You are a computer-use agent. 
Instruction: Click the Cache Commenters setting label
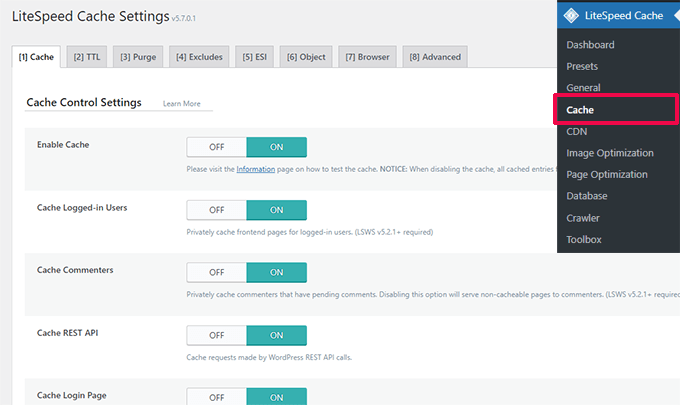click(75, 270)
